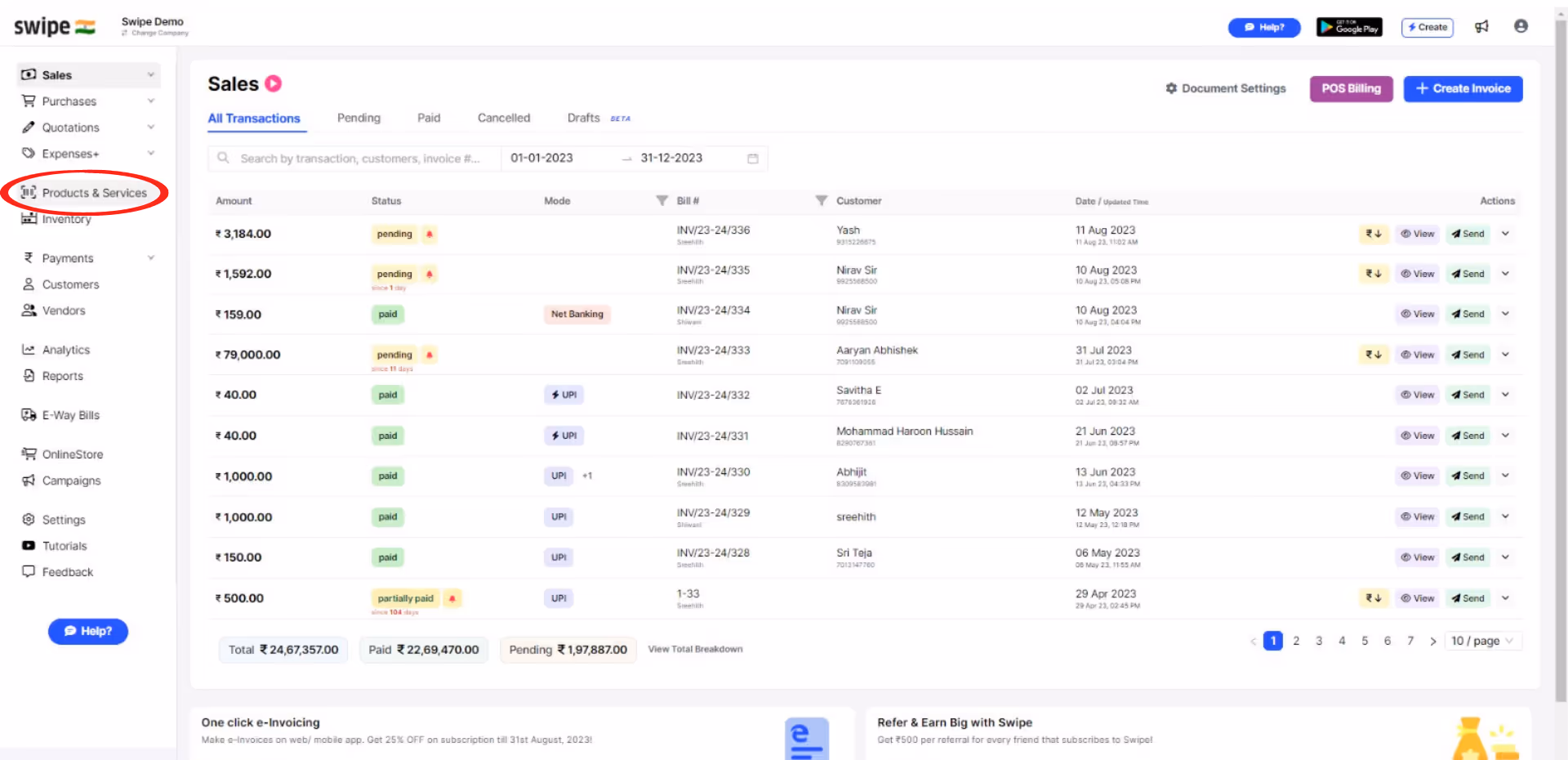Expand actions chevron for INV/23-24/334
Viewport: 1568px width, 760px height.
point(1505,314)
